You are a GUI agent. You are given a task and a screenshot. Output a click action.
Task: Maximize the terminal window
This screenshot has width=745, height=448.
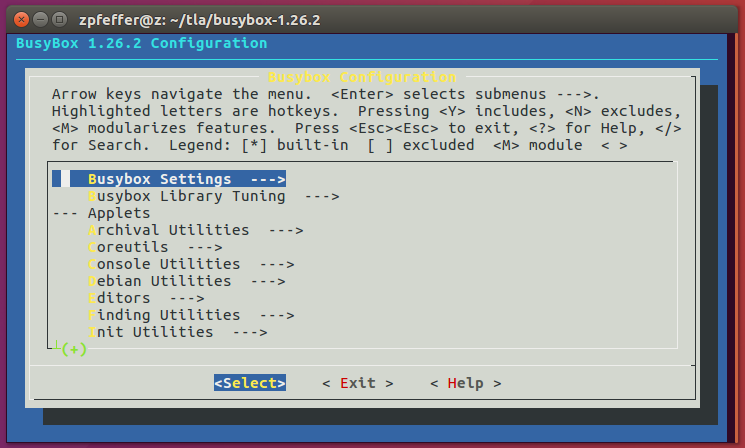(x=59, y=19)
